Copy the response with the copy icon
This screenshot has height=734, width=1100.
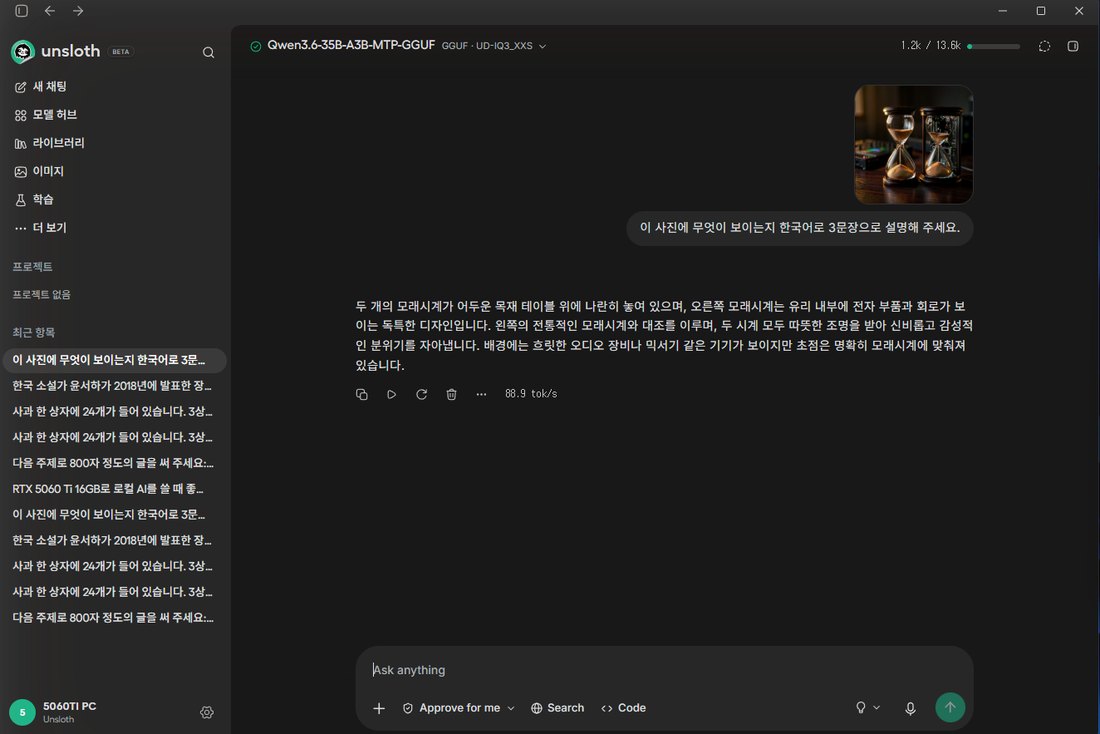coord(361,394)
